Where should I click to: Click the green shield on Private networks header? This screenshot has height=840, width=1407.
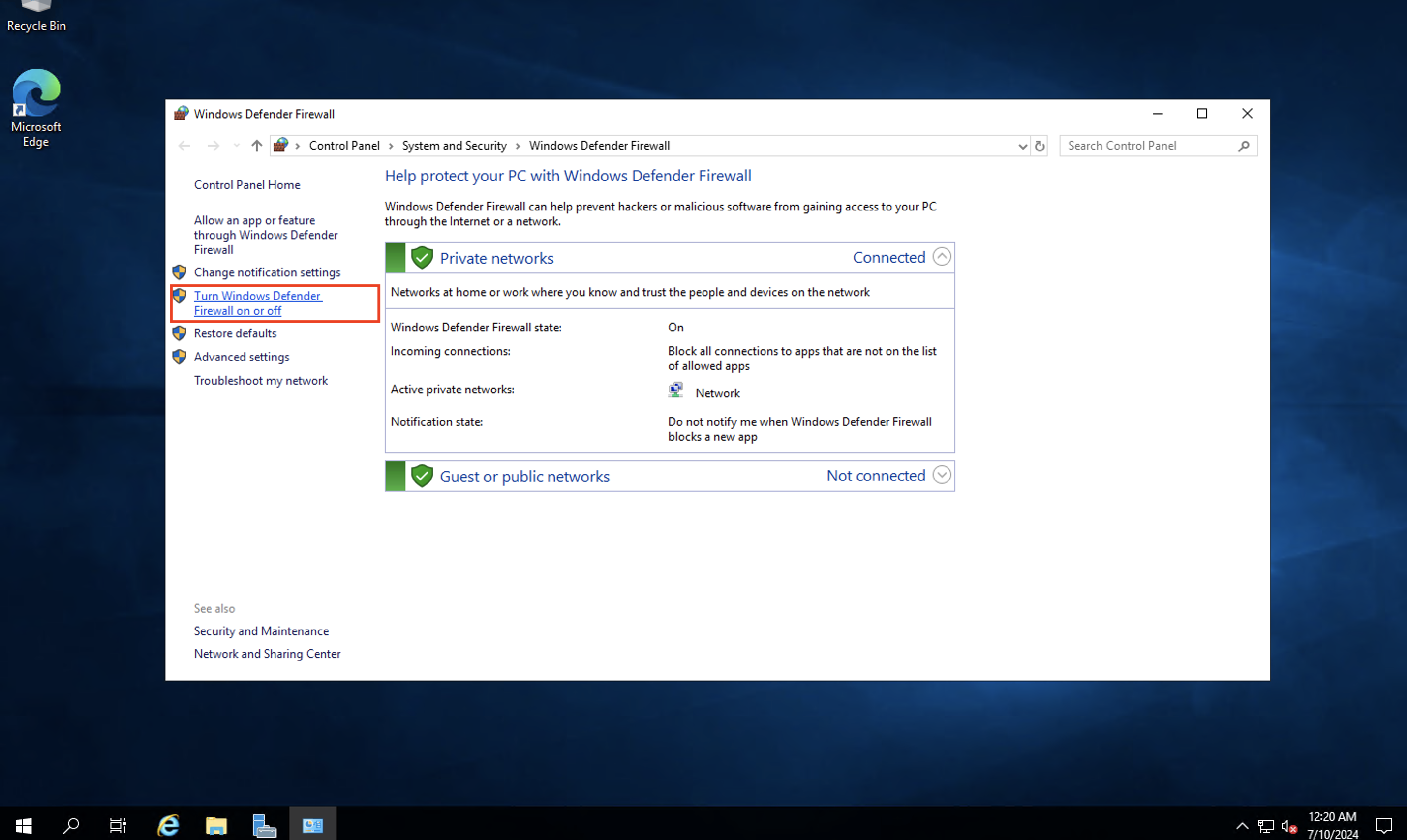(422, 257)
